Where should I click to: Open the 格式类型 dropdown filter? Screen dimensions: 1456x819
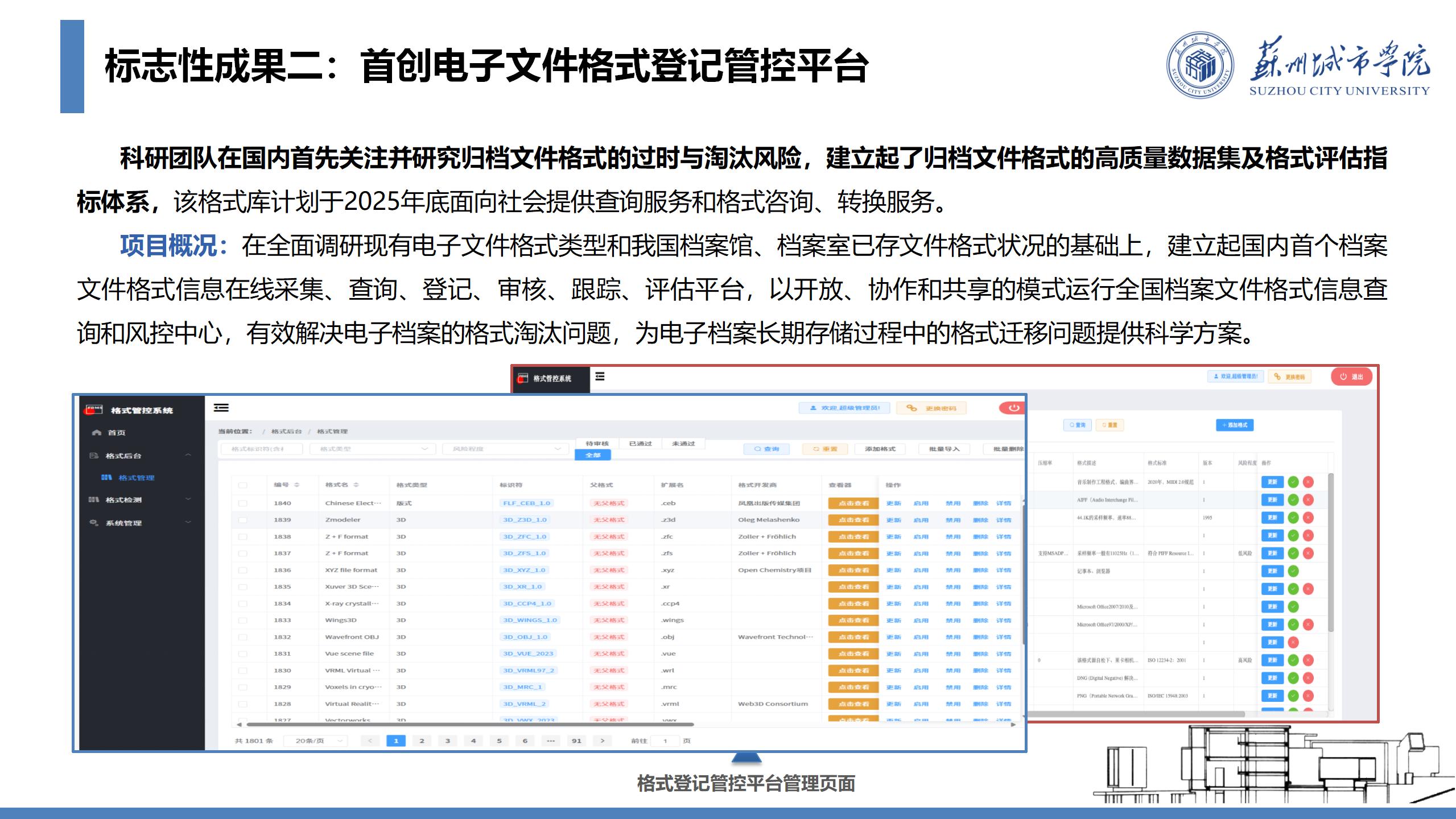(x=373, y=449)
